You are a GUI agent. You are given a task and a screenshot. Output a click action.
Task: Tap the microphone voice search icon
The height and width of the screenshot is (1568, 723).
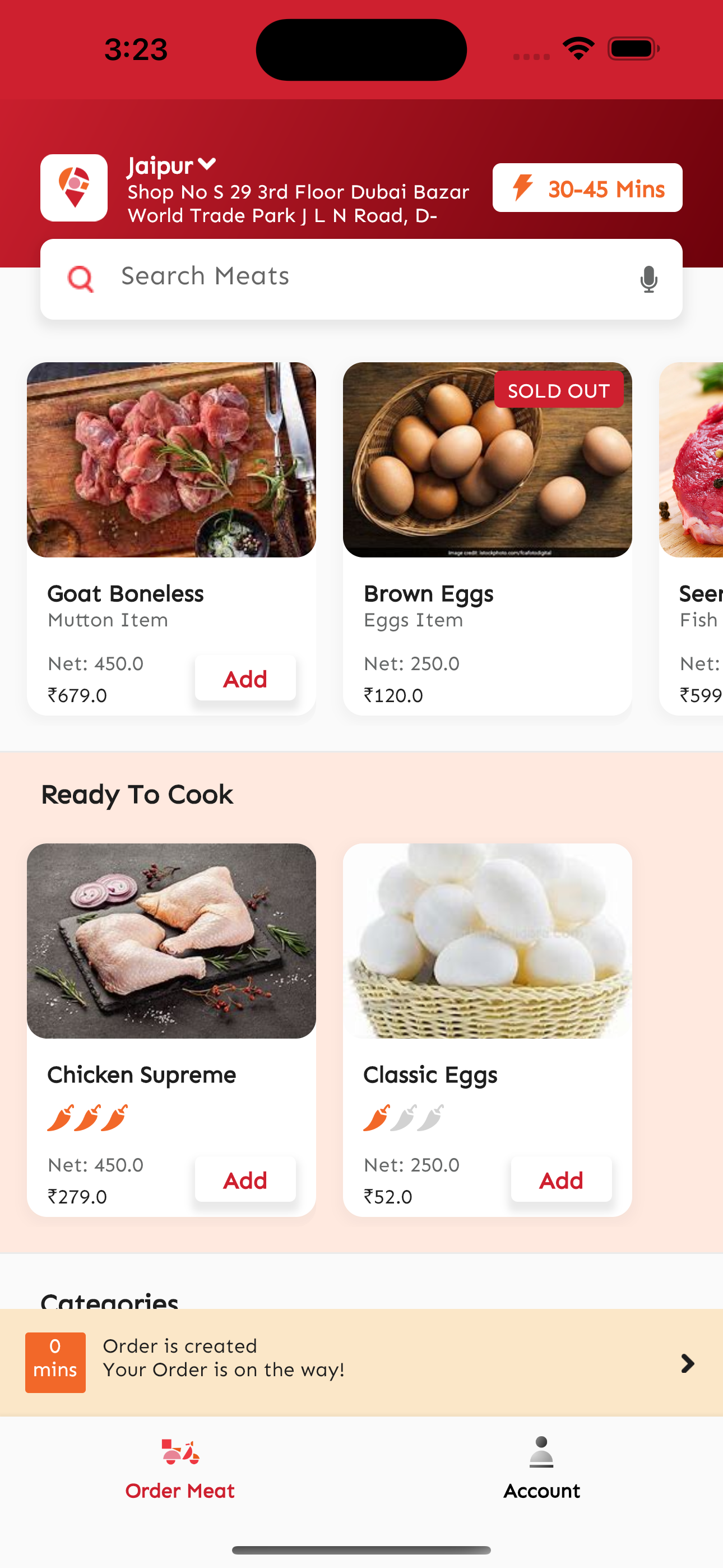[x=649, y=279]
